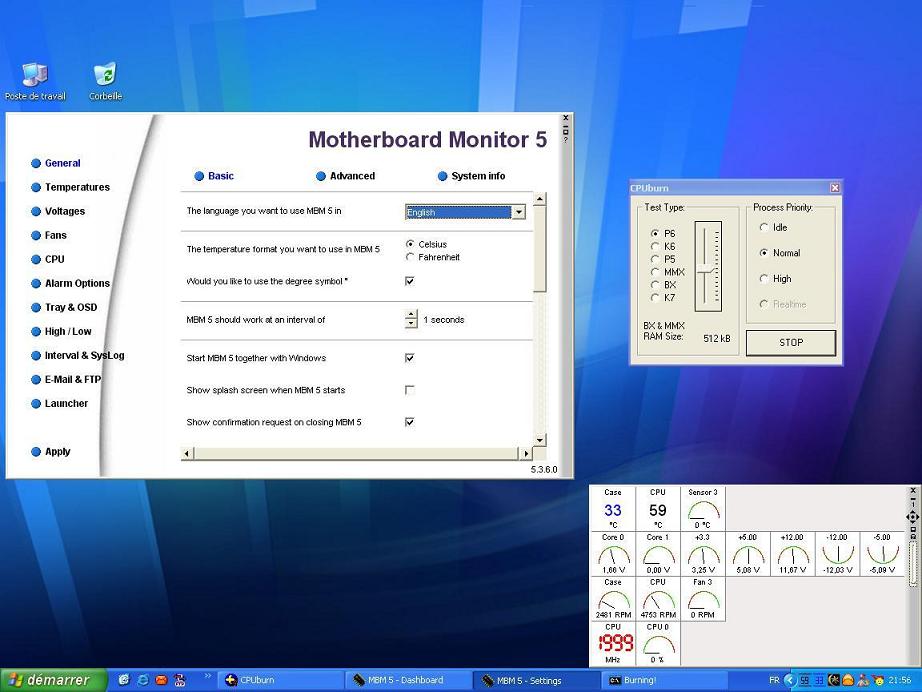Click the +12.00 voltage gauge

coord(793,554)
